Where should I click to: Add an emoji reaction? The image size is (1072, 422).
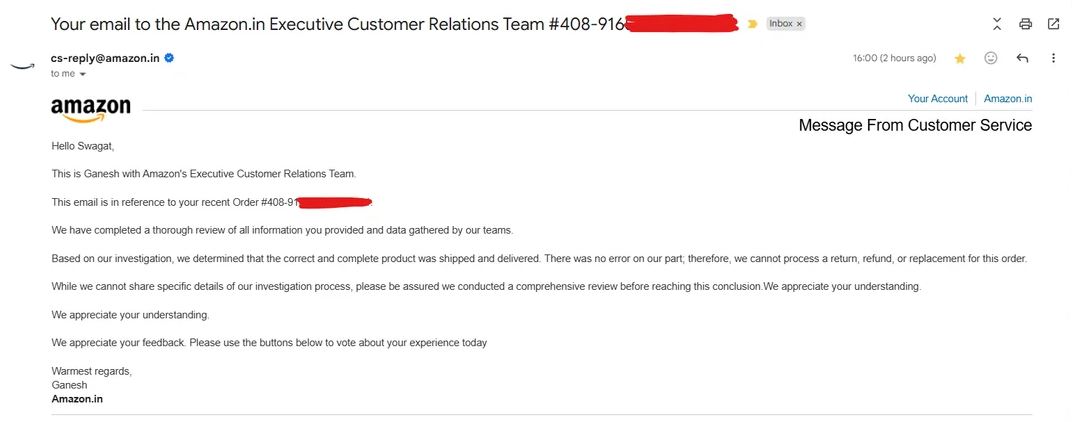(991, 58)
